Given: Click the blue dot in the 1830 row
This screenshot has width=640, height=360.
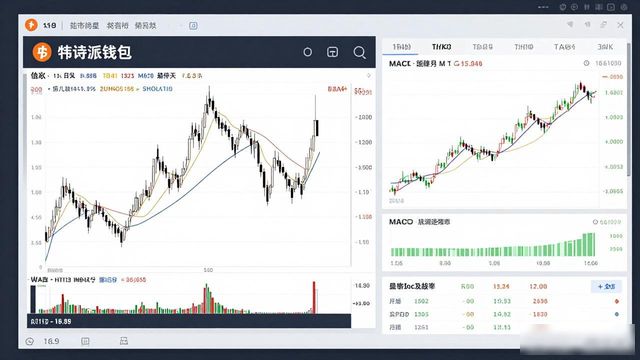Looking at the screenshot, I should click(x=617, y=314).
